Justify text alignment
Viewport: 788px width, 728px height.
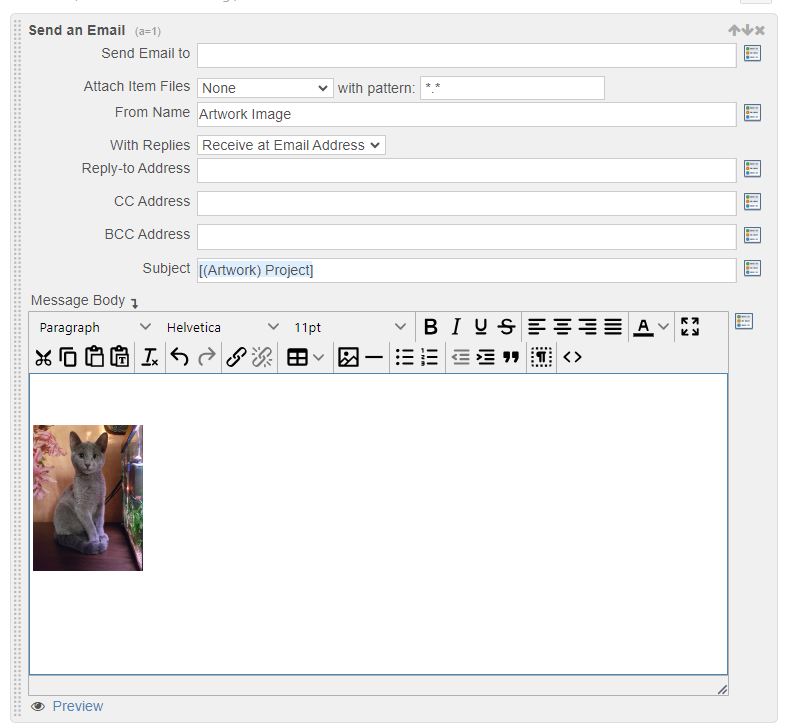point(613,327)
